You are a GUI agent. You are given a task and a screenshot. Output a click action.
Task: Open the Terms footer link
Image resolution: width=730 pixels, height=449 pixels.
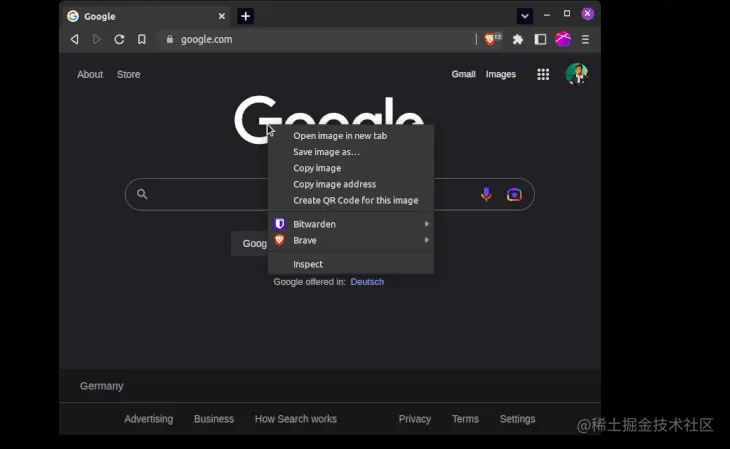465,419
